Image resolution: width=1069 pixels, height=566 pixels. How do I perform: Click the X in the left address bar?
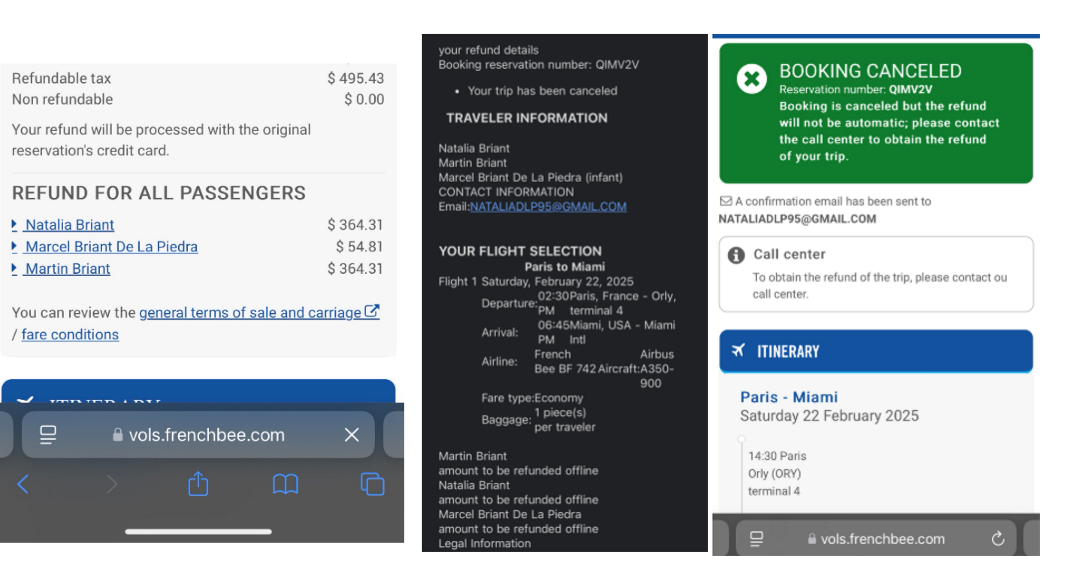(351, 435)
